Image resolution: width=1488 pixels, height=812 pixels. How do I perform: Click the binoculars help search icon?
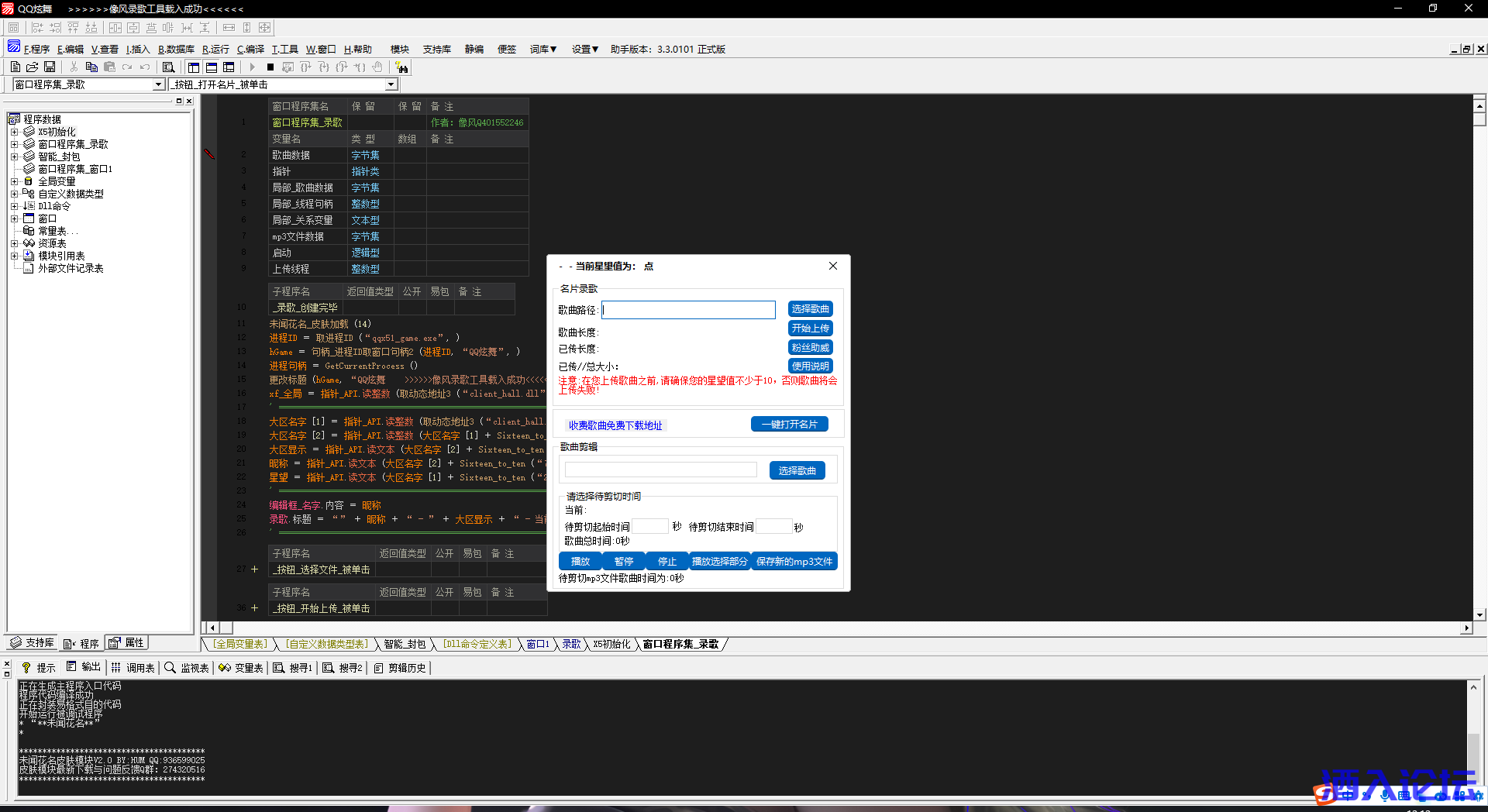coord(401,67)
